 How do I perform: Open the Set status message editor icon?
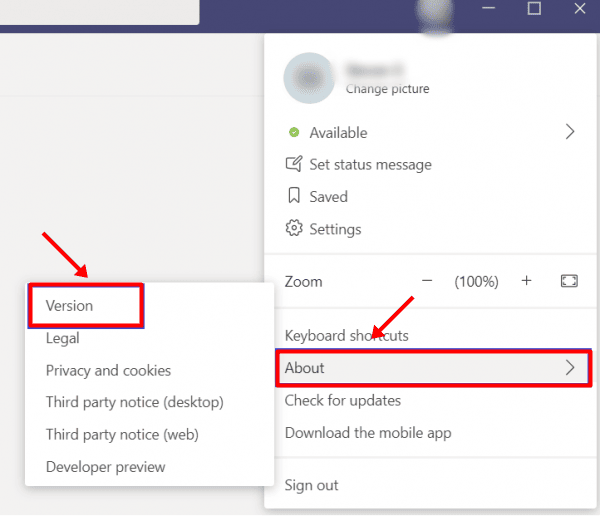294,164
